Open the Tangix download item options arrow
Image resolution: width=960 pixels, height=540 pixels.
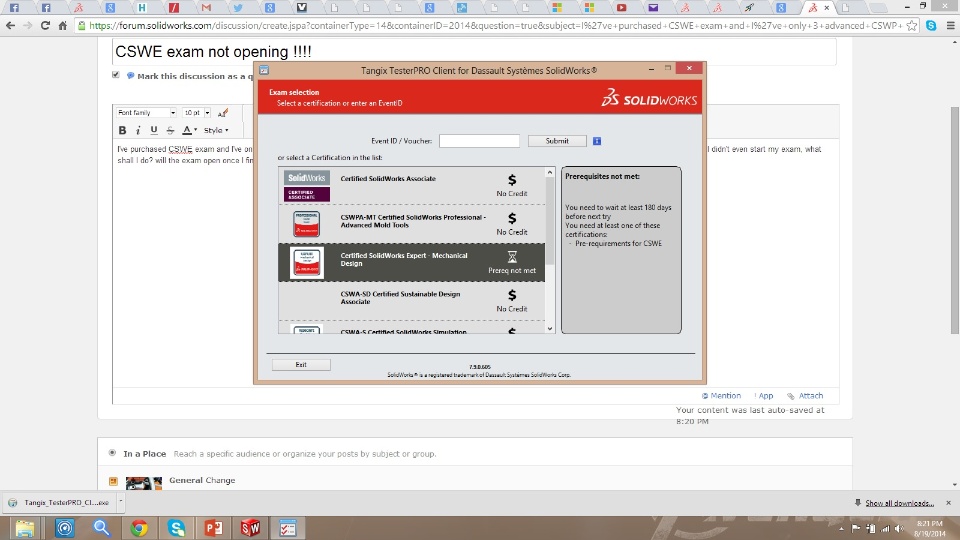coord(121,502)
